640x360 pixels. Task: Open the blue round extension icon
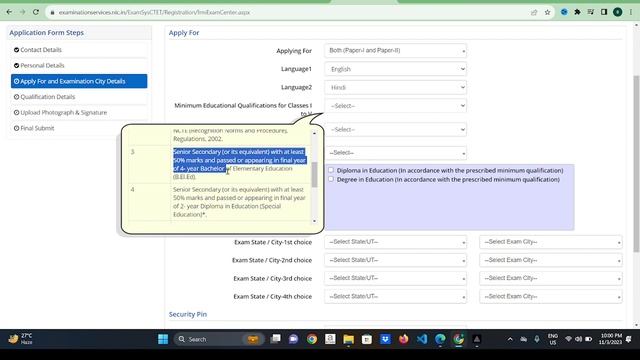tap(564, 12)
